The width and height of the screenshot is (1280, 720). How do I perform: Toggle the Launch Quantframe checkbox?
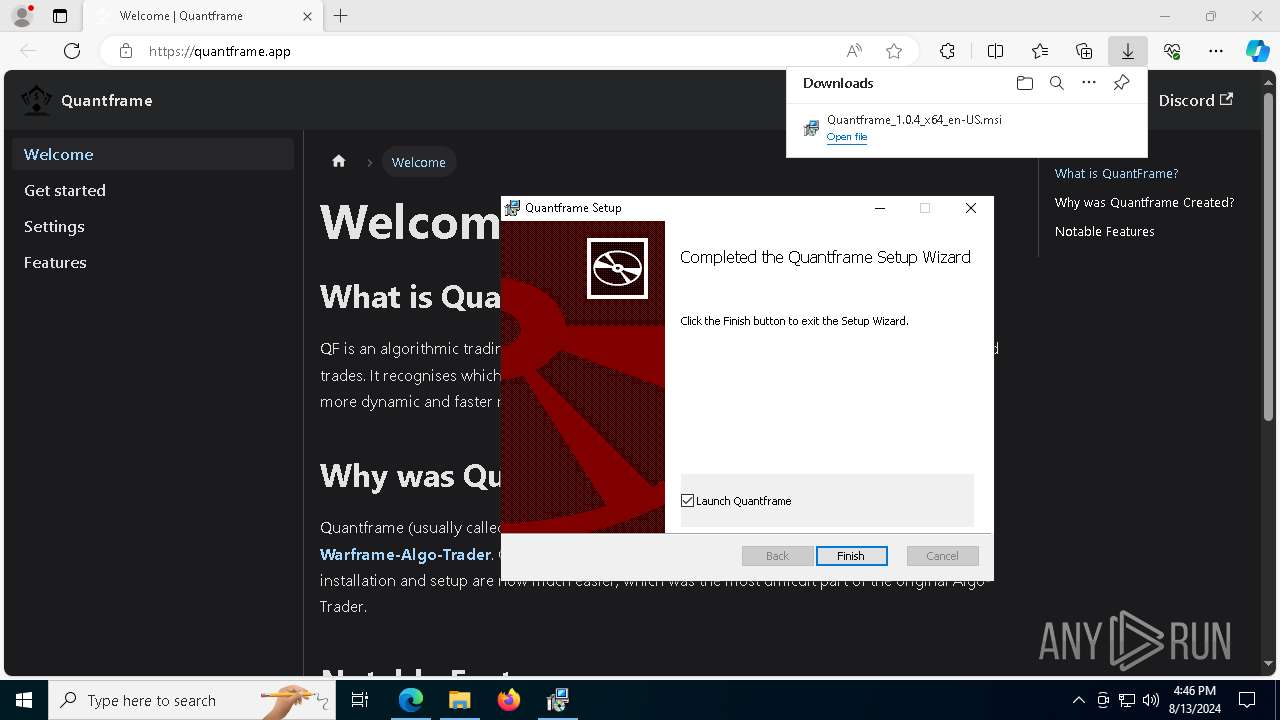tap(688, 501)
